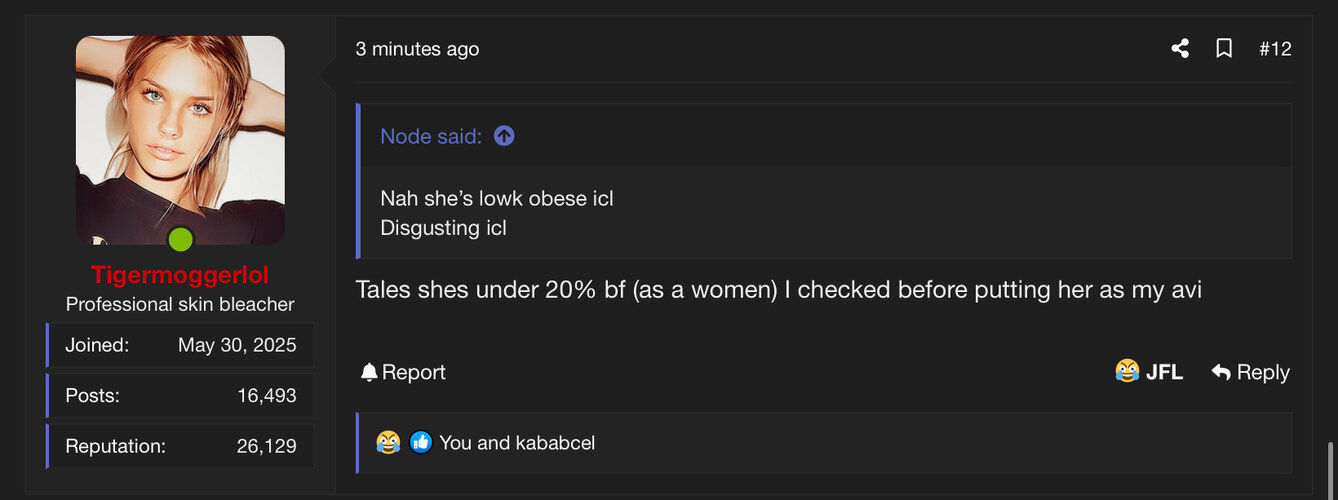Click the "3 minutes ago" timestamp
Image resolution: width=1338 pixels, height=500 pixels.
click(417, 49)
